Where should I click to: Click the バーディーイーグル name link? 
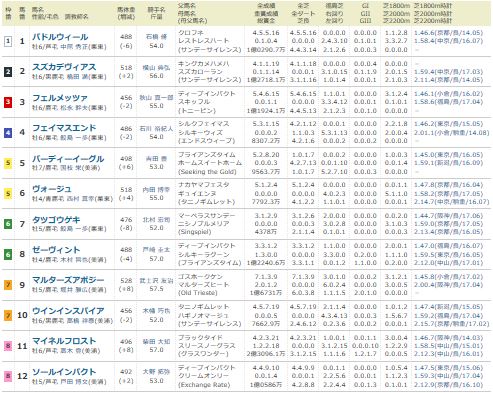point(68,159)
